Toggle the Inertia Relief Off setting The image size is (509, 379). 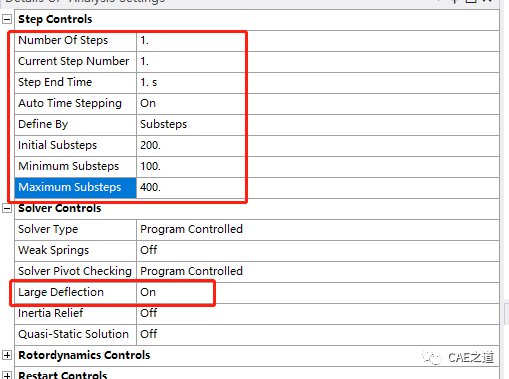tap(318, 314)
